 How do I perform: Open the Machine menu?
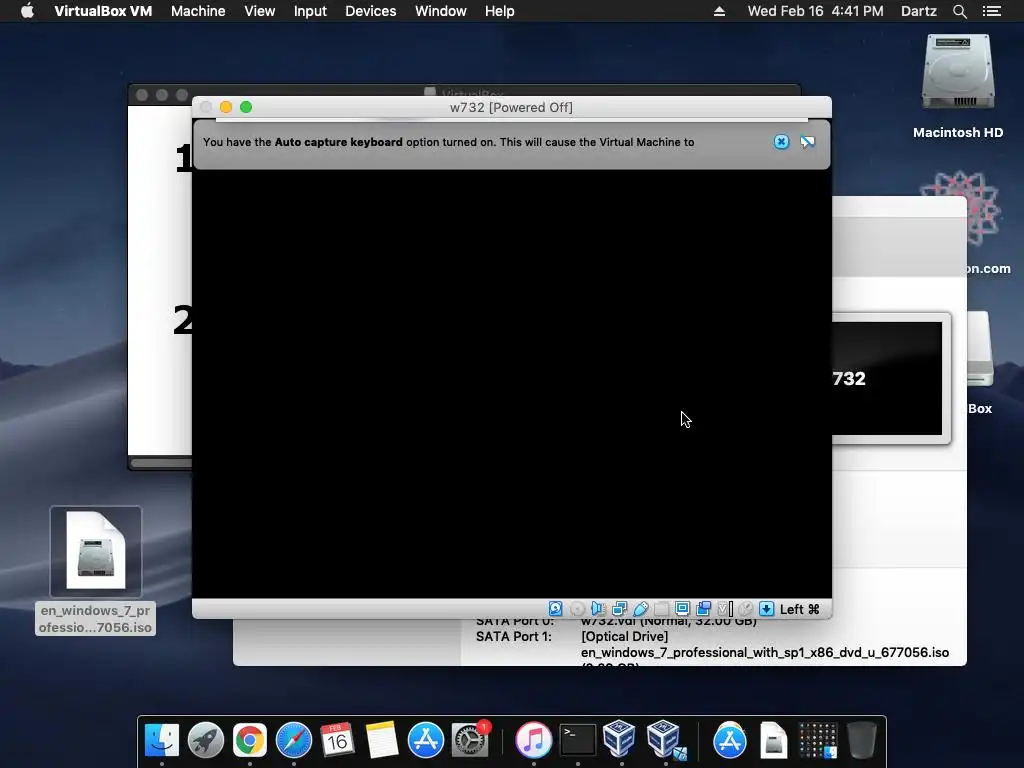198,11
